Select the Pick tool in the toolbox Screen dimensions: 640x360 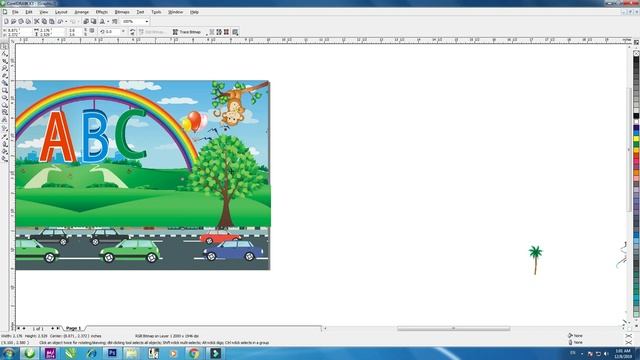[4, 47]
